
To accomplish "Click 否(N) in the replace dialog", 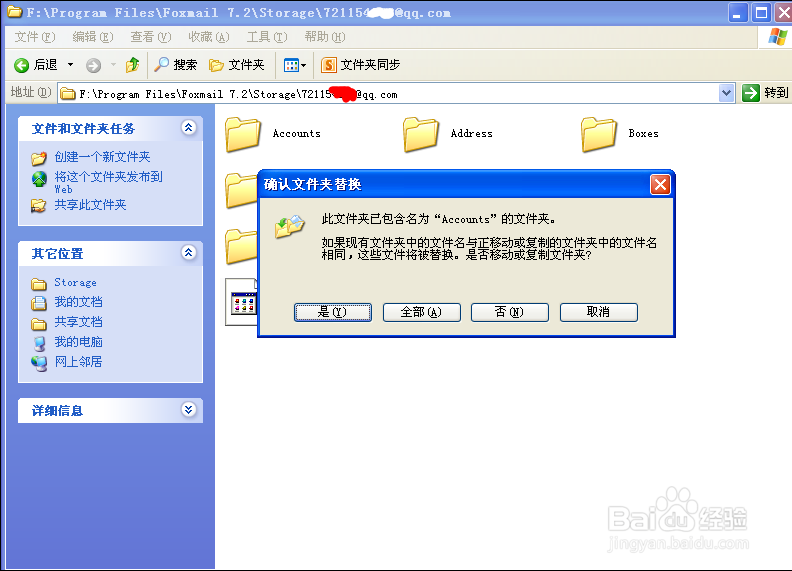I will click(510, 312).
